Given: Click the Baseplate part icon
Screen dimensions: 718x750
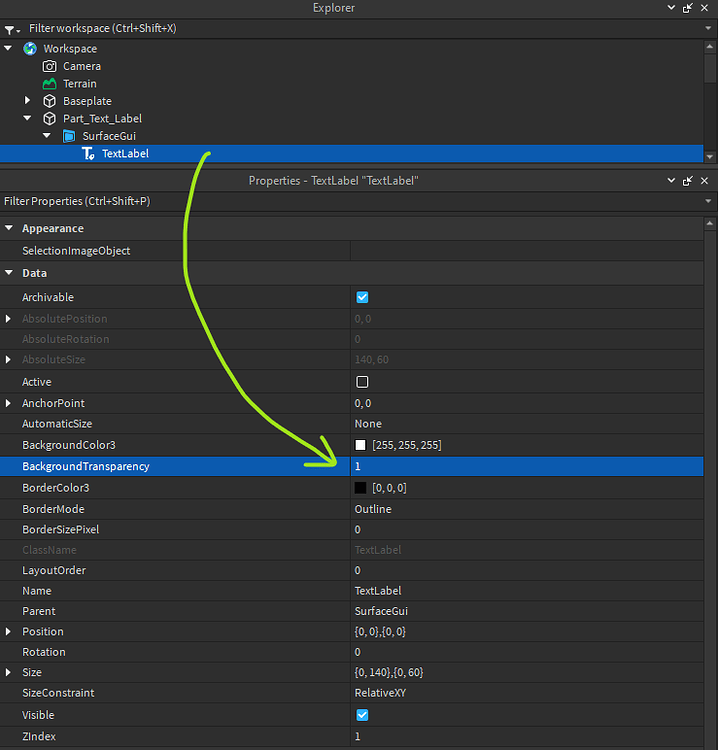Looking at the screenshot, I should click(x=50, y=101).
